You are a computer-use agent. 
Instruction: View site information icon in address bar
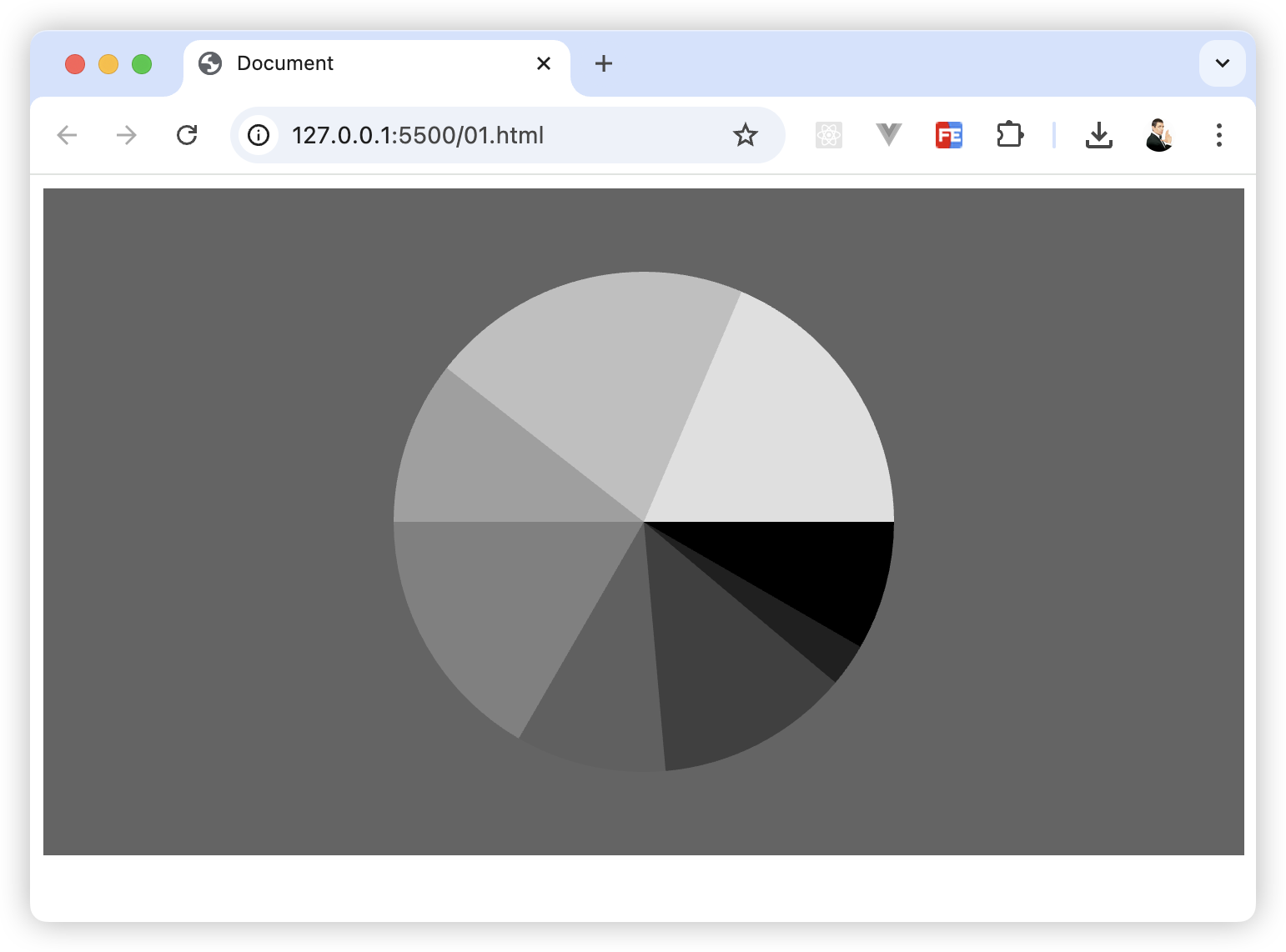coord(259,135)
